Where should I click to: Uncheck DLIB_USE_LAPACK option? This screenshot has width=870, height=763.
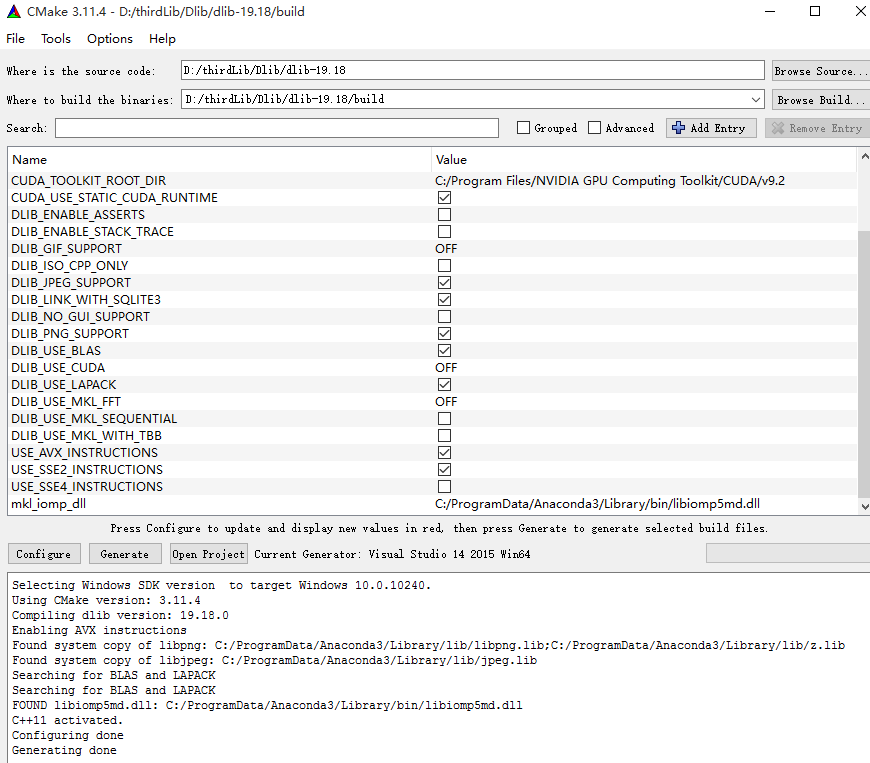[x=444, y=385]
